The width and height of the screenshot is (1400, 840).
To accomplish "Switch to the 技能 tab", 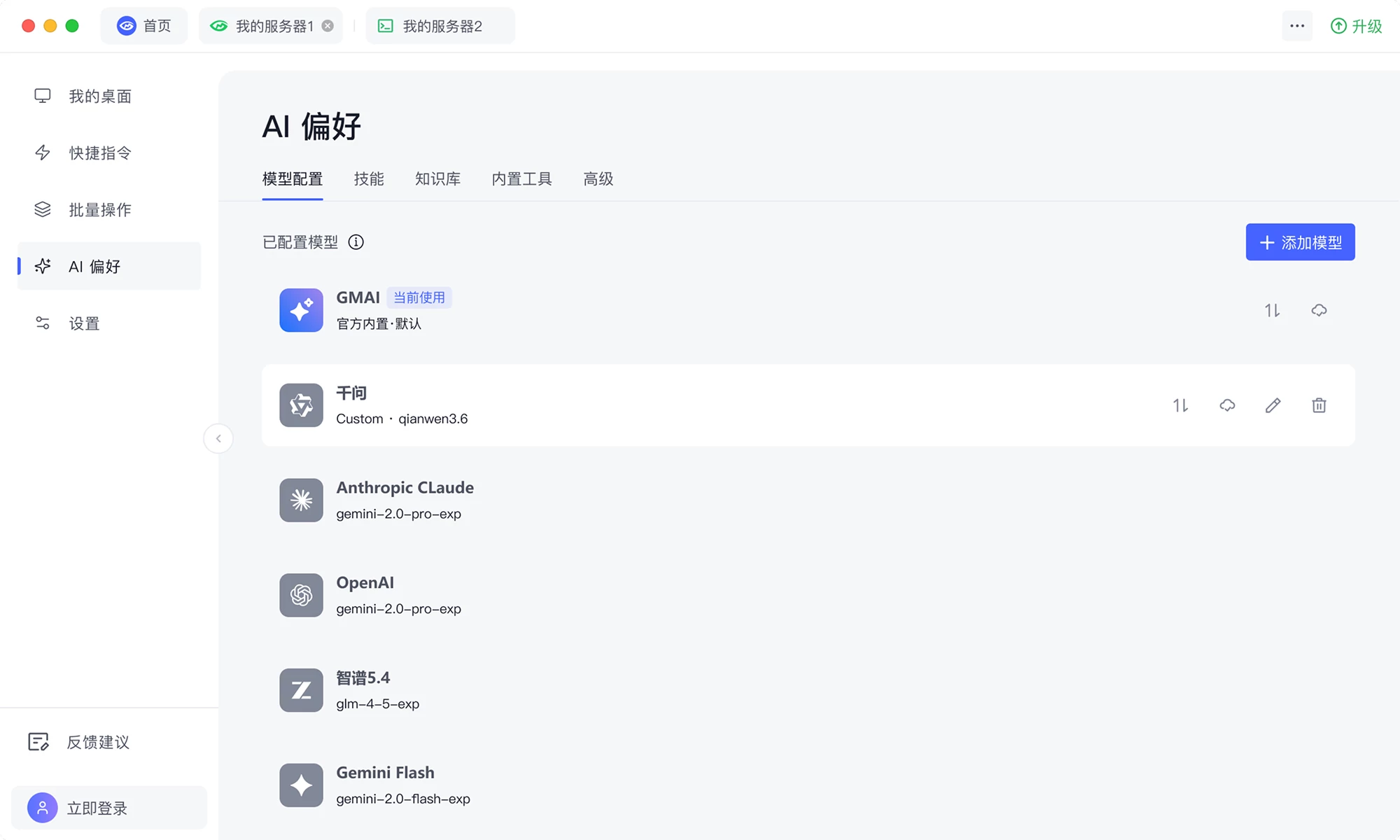I will (x=369, y=179).
